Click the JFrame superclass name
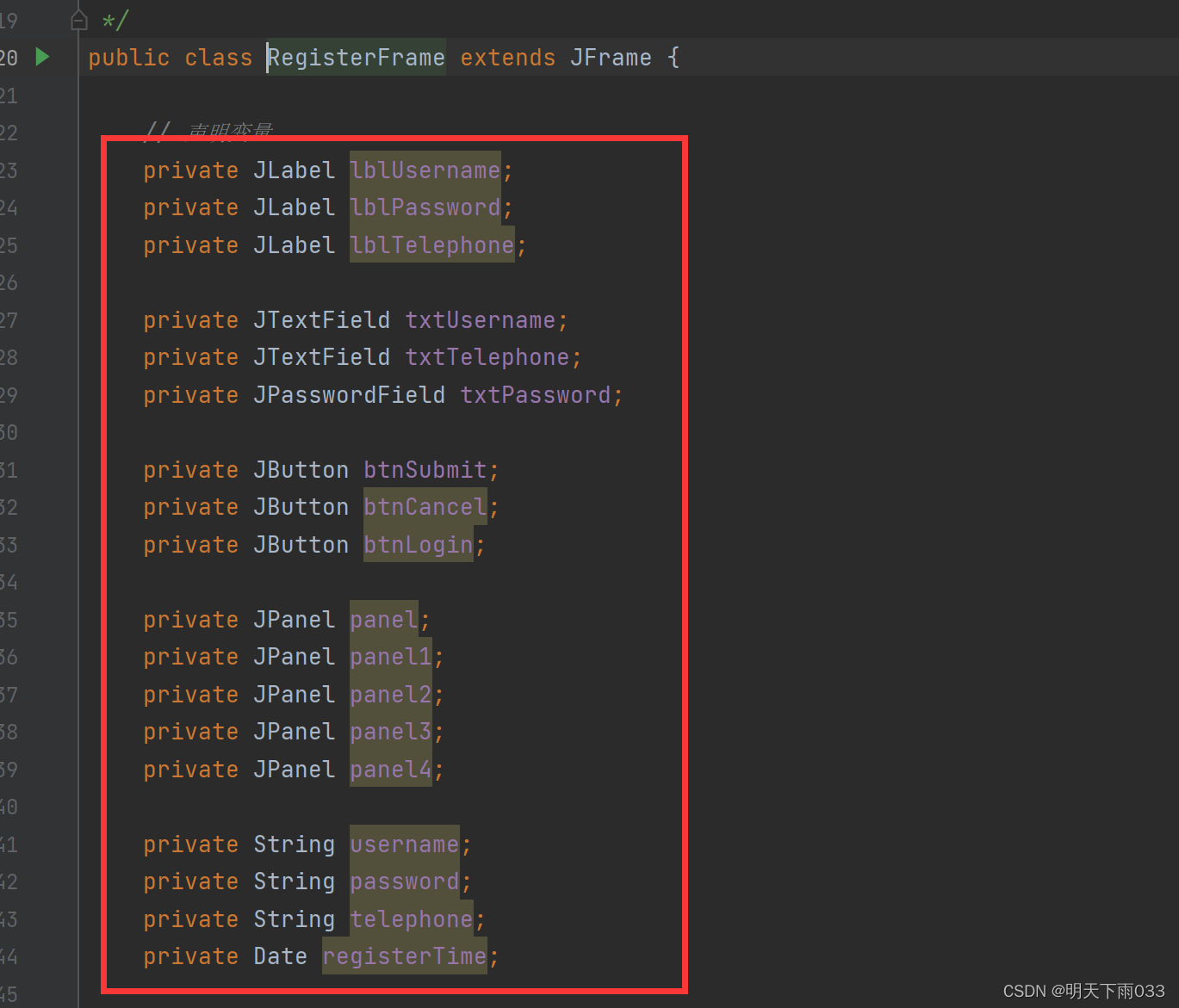1179x1008 pixels. click(611, 58)
